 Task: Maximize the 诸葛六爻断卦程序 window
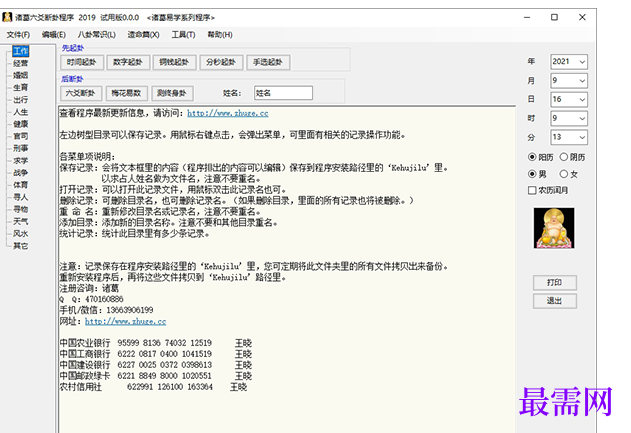point(555,17)
